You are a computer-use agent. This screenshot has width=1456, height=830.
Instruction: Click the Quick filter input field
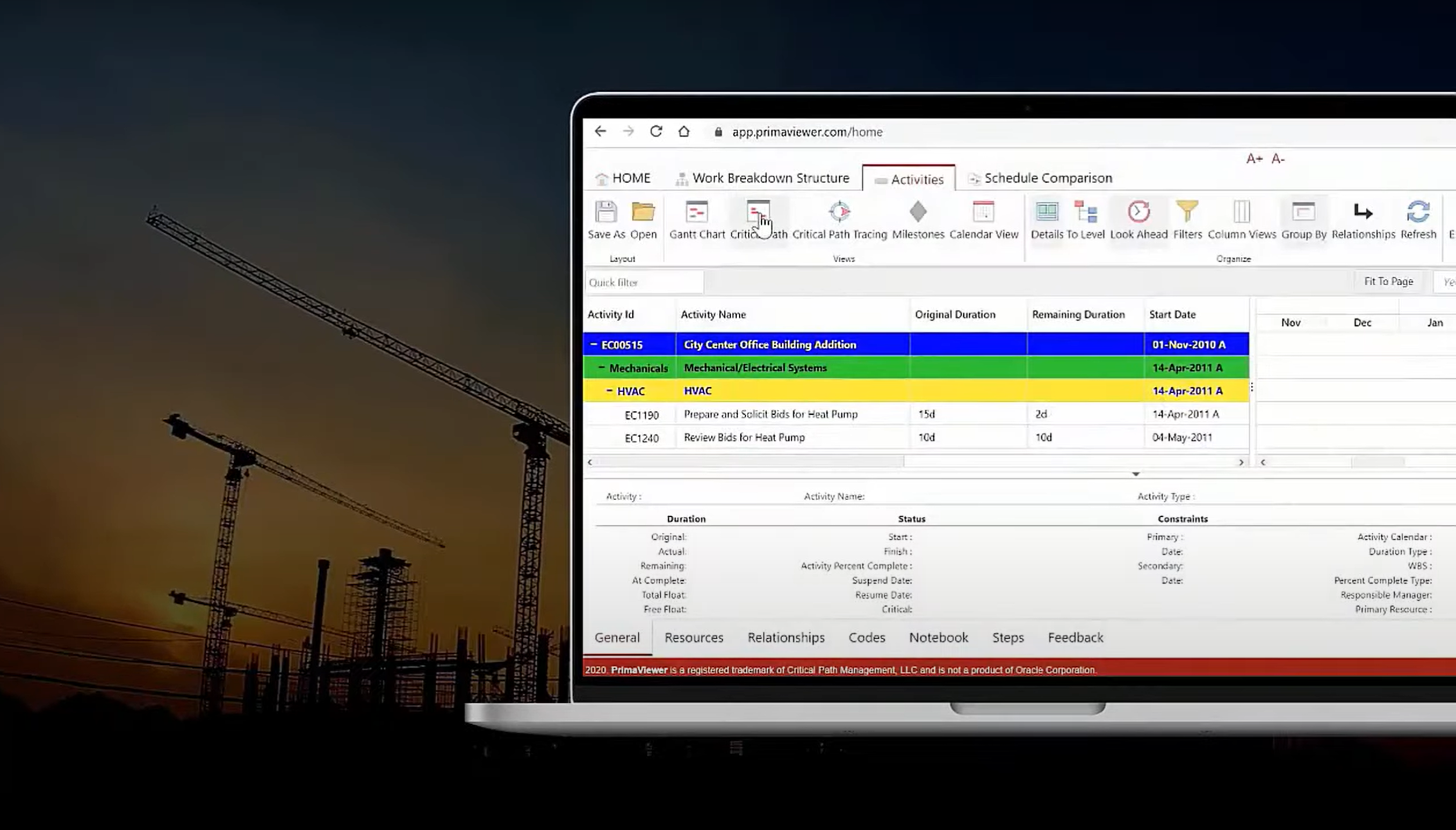[x=644, y=283]
